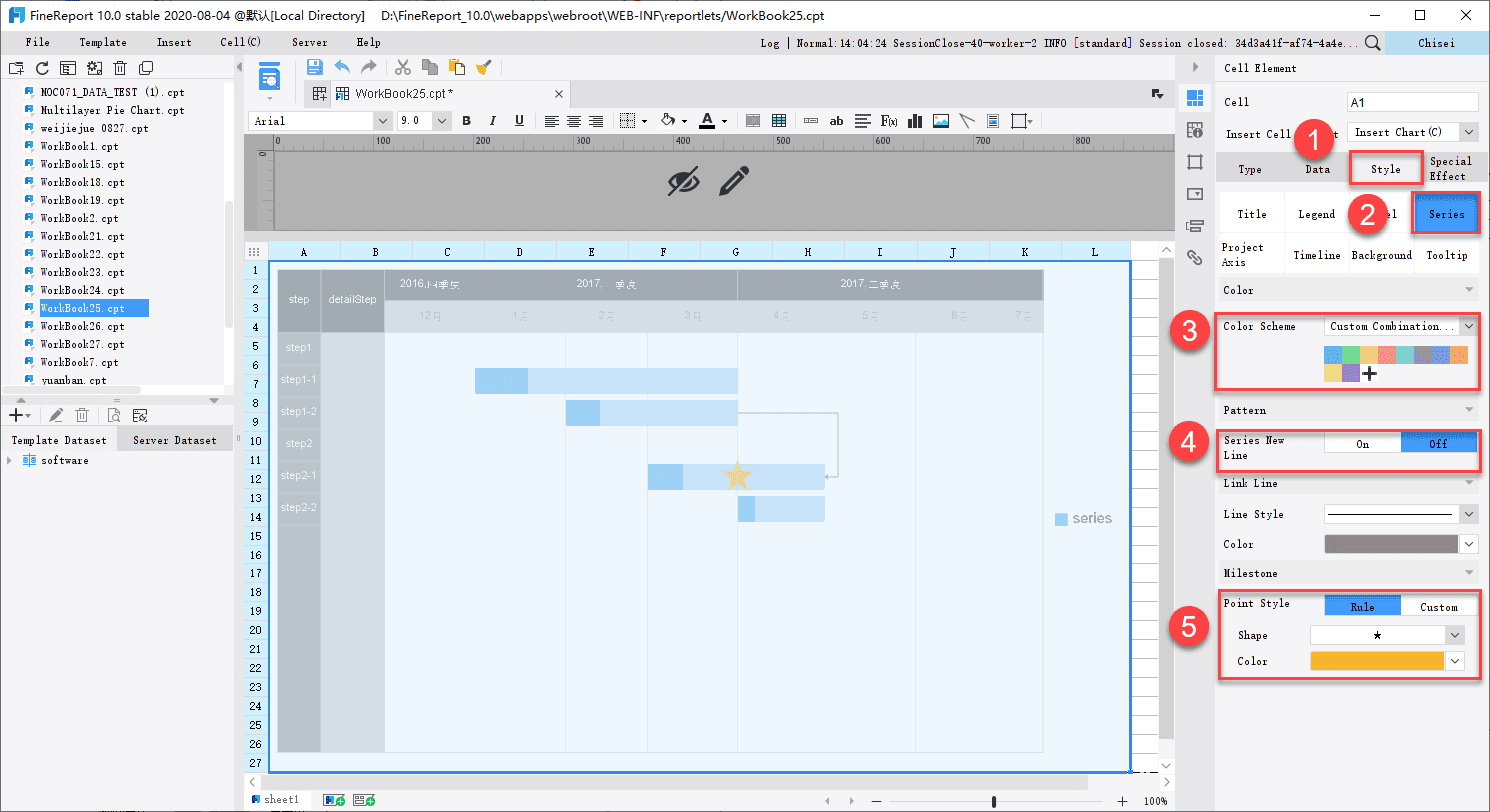Use the format painter brush
Viewport: 1490px width, 812px height.
tap(484, 67)
